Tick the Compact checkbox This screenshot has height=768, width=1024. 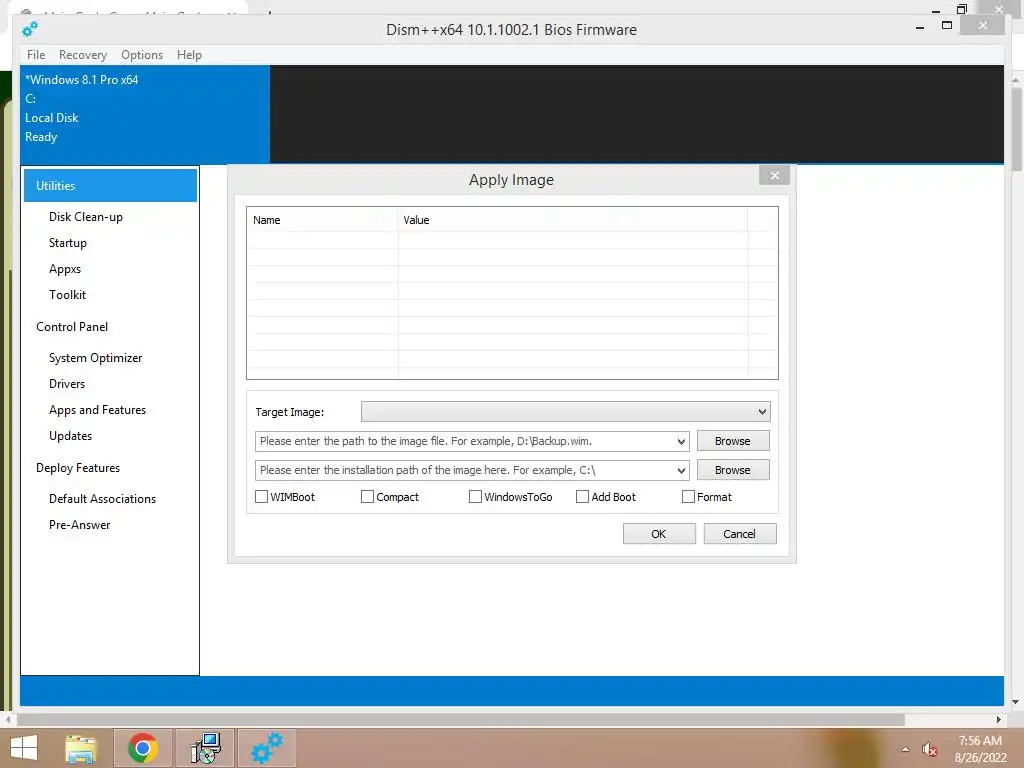[367, 497]
